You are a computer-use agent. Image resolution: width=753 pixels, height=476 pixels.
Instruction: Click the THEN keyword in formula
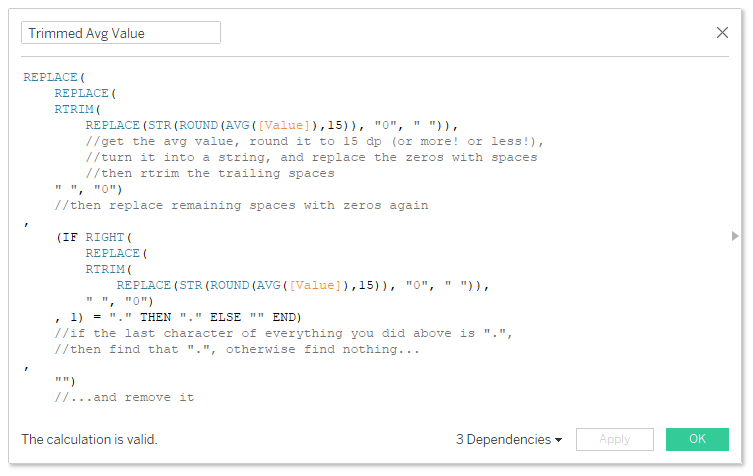coord(156,317)
